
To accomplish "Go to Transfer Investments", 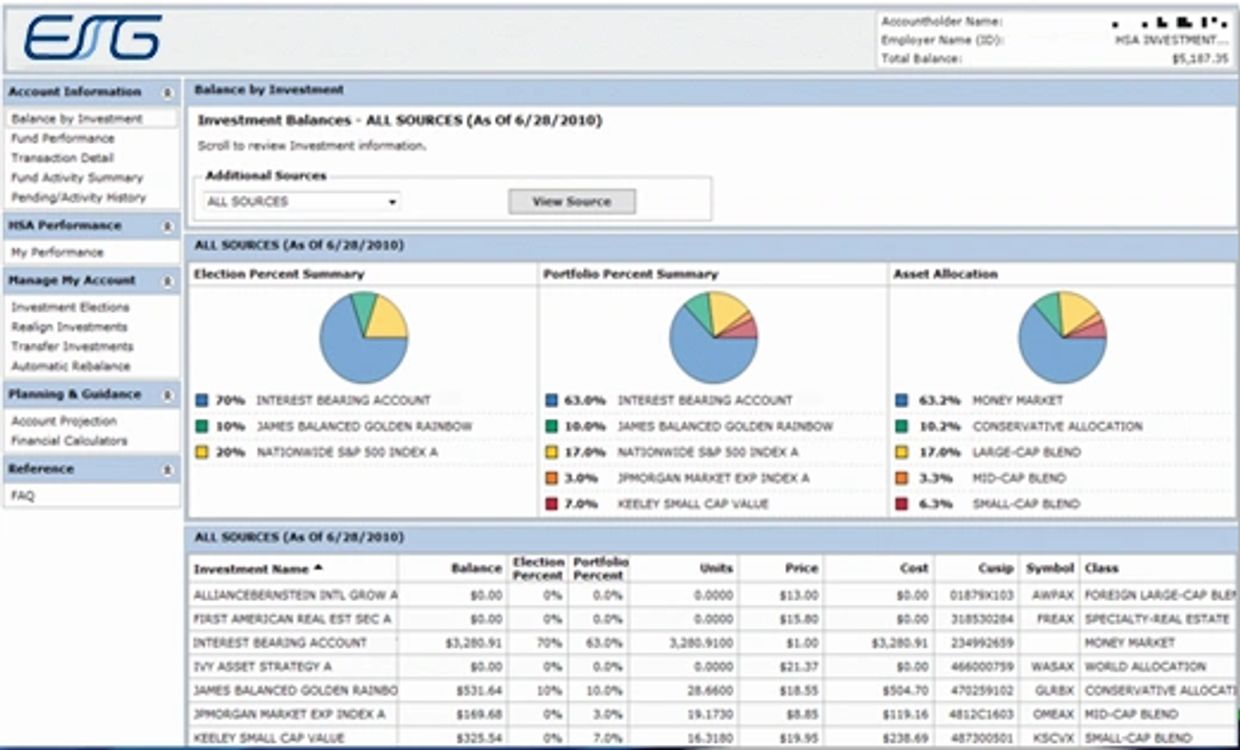I will (72, 346).
